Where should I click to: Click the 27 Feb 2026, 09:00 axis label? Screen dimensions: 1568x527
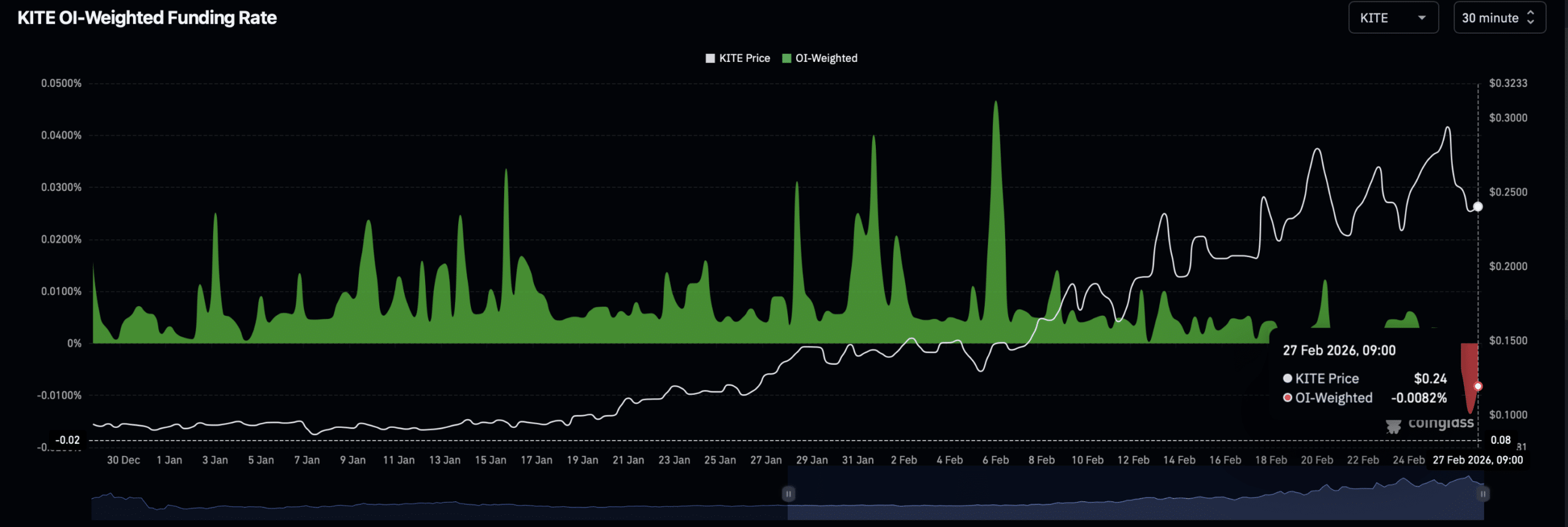click(1477, 460)
